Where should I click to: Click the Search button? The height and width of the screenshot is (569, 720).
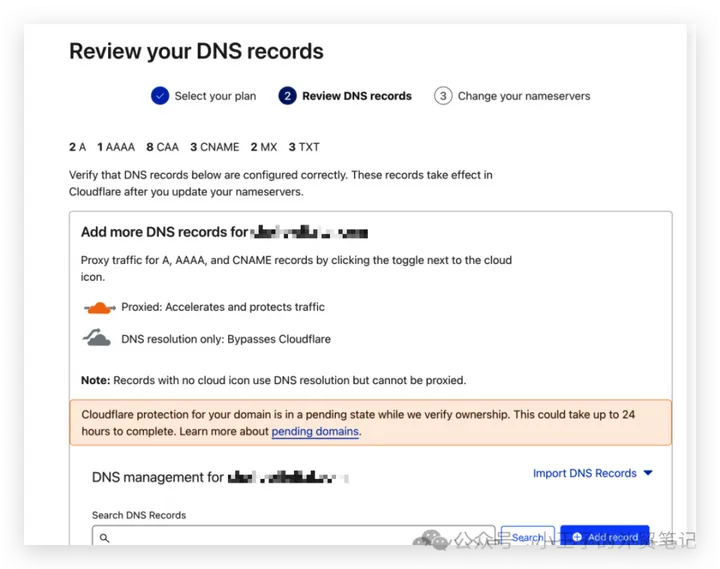pyautogui.click(x=528, y=536)
